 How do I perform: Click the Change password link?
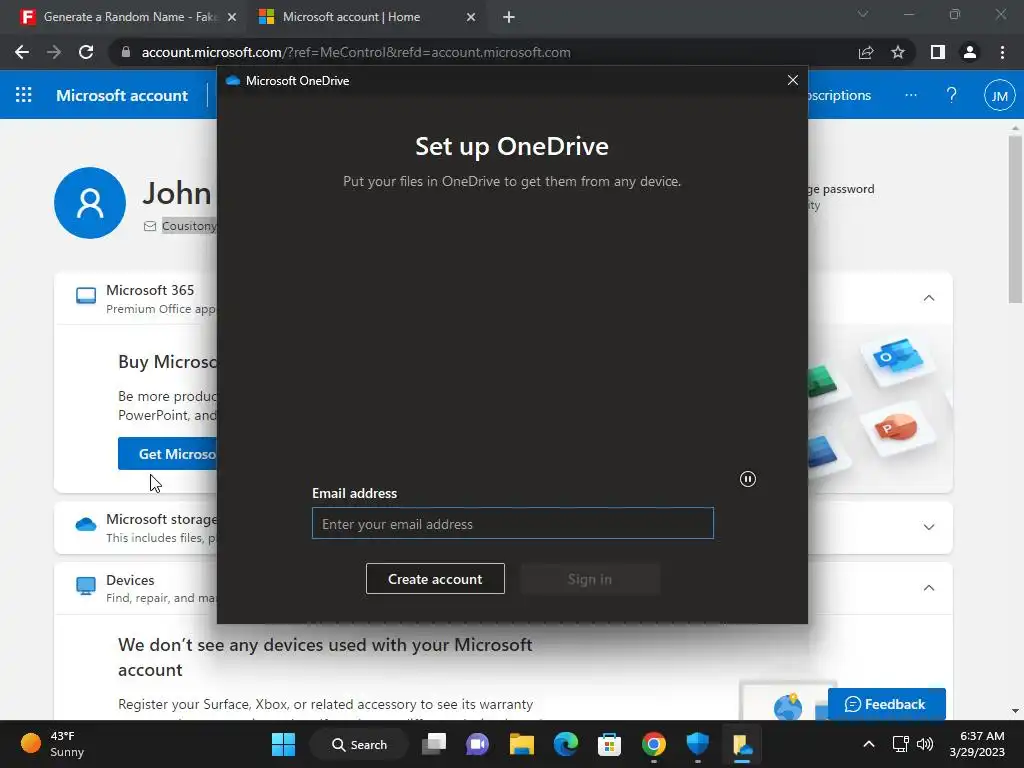[841, 189]
